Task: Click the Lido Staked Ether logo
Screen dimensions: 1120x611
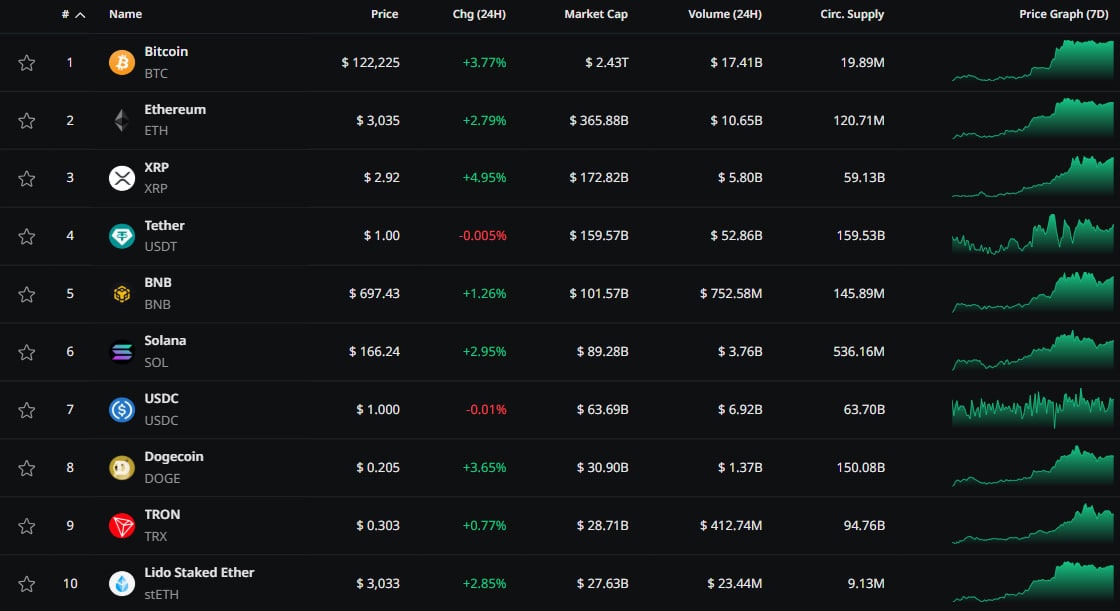Action: click(121, 583)
